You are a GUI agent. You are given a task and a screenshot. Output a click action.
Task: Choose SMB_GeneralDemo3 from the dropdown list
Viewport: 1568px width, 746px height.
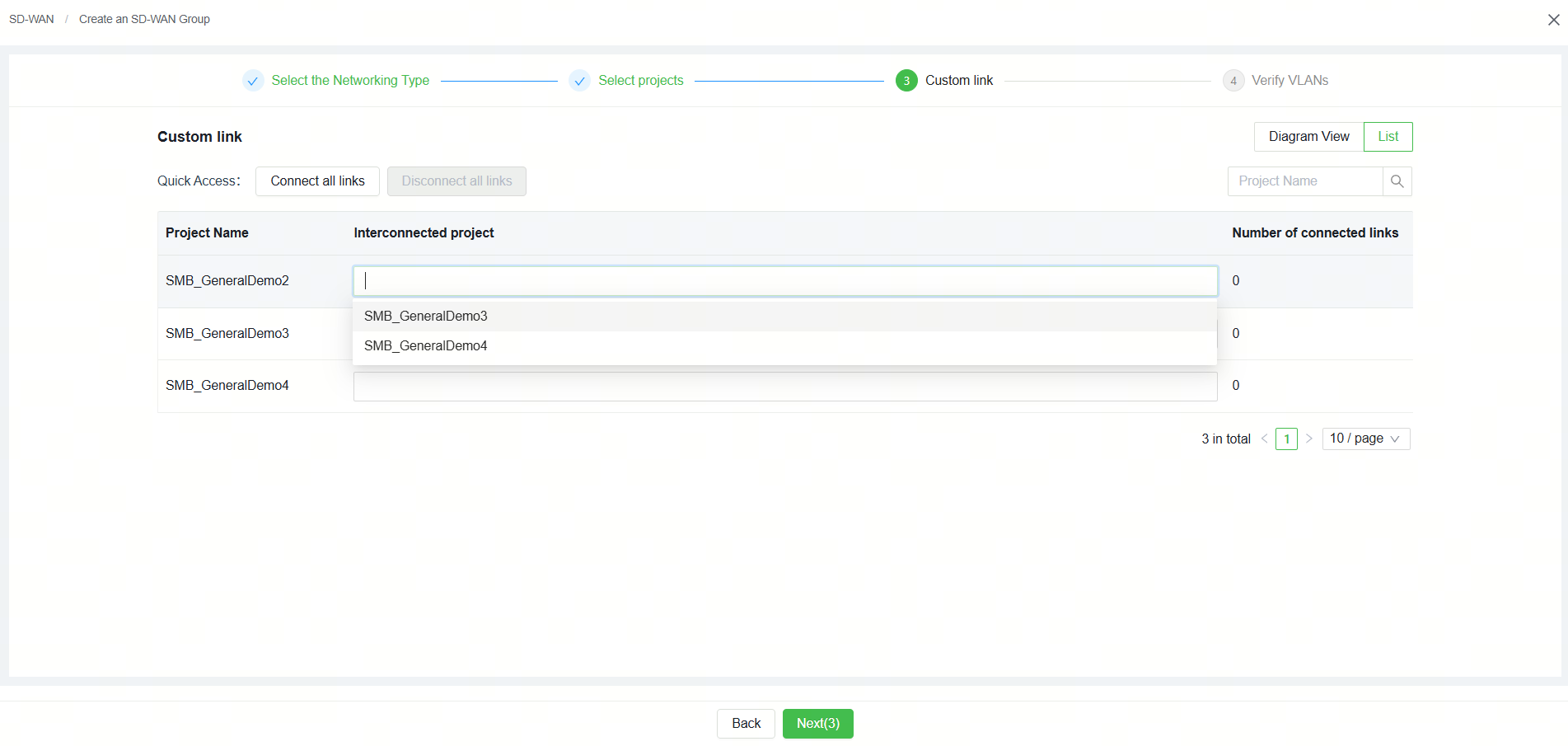(784, 317)
